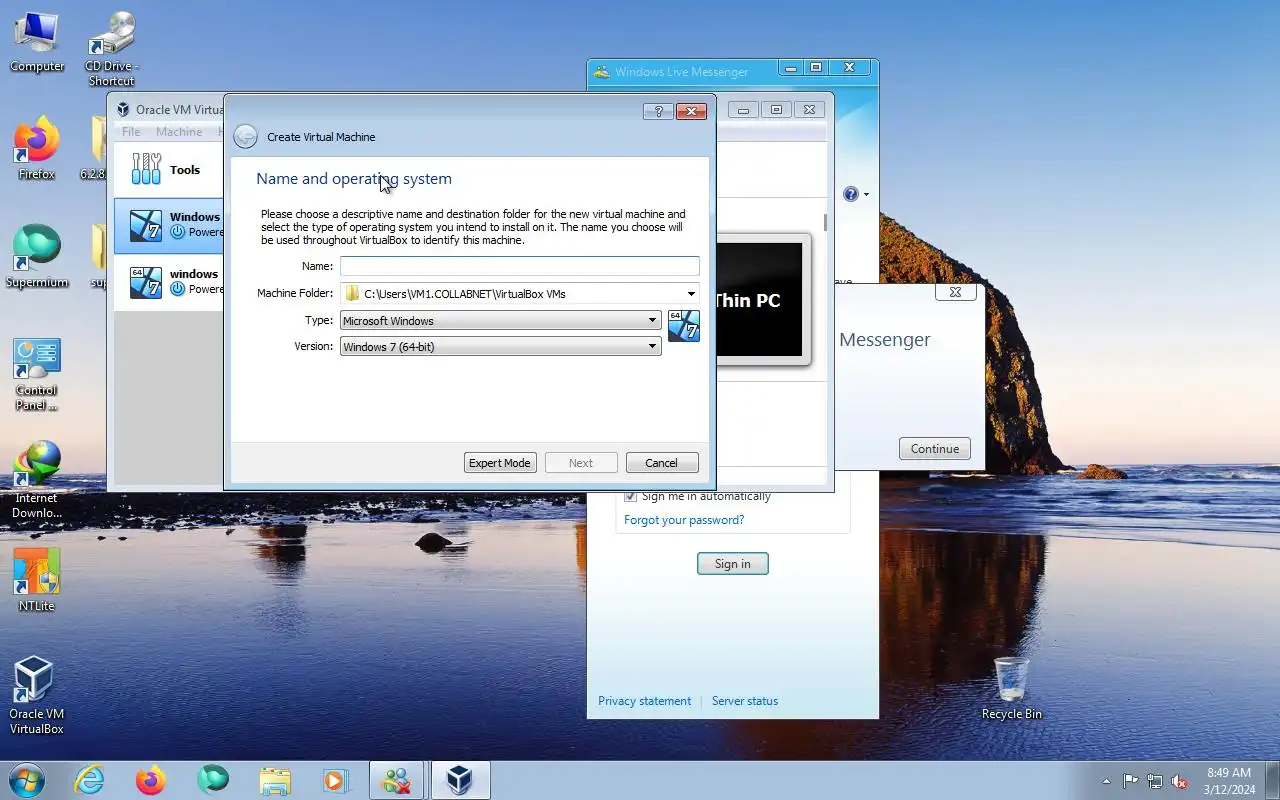Open the Action Center flag icon
Image resolution: width=1280 pixels, height=800 pixels.
coord(1130,781)
